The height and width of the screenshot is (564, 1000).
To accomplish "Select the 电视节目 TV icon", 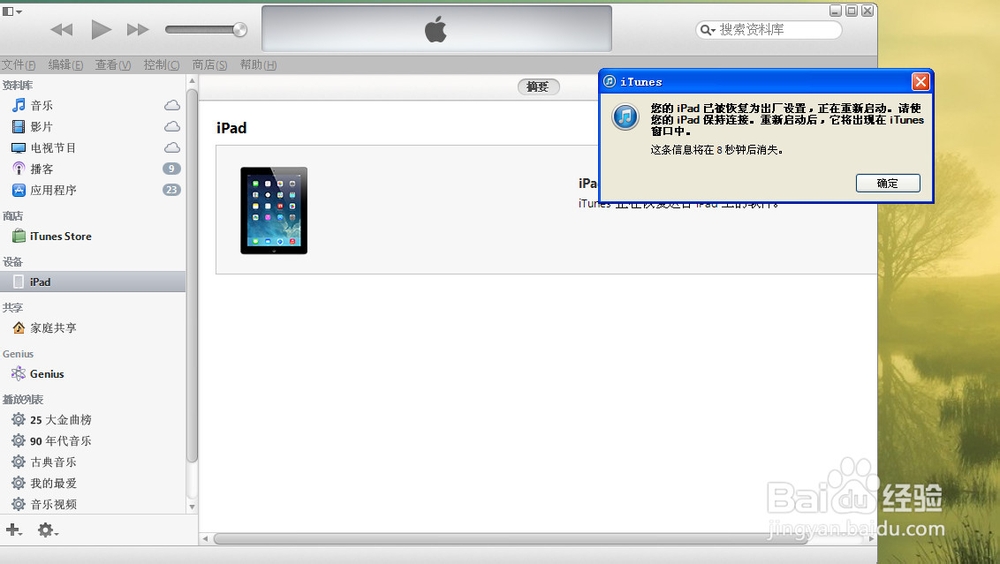I will coord(18,148).
